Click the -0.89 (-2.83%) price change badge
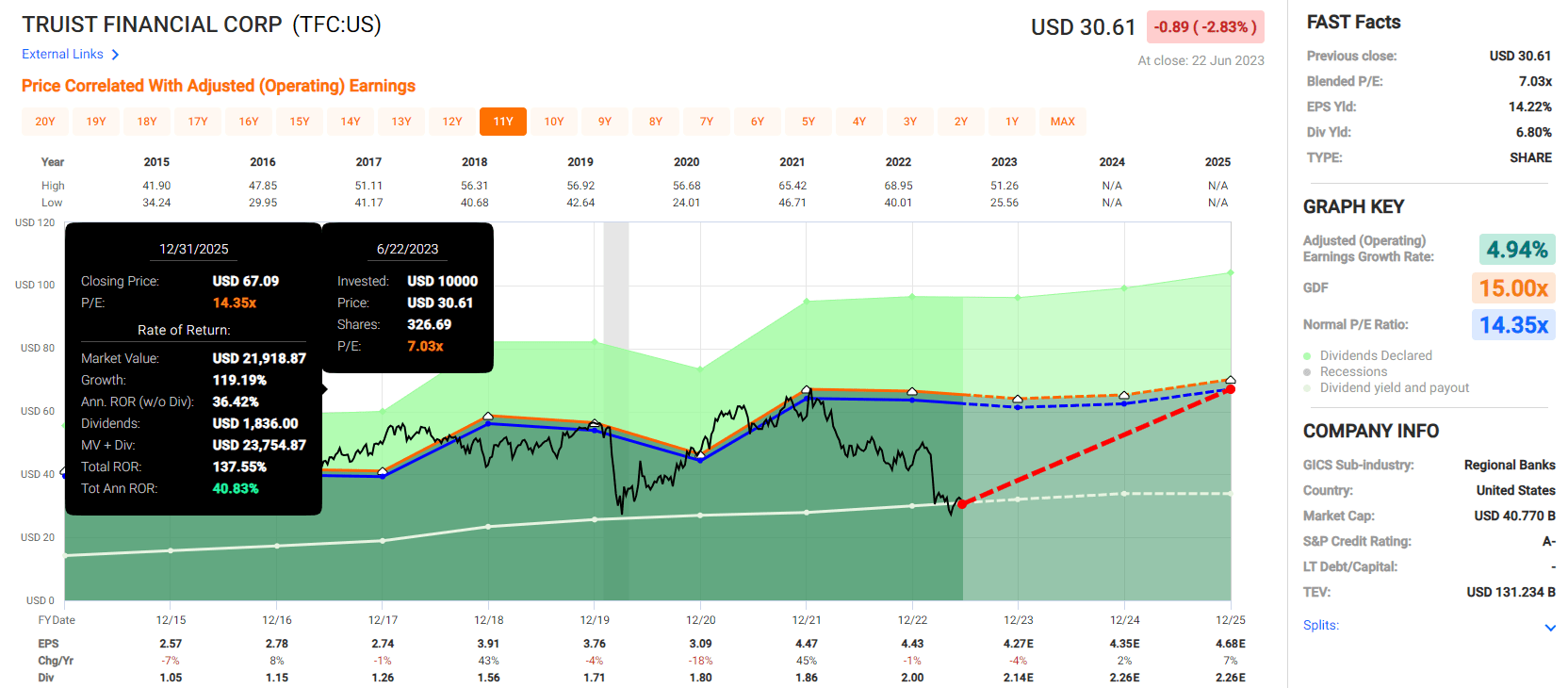Viewport: 1568px width, 688px height. (1205, 27)
